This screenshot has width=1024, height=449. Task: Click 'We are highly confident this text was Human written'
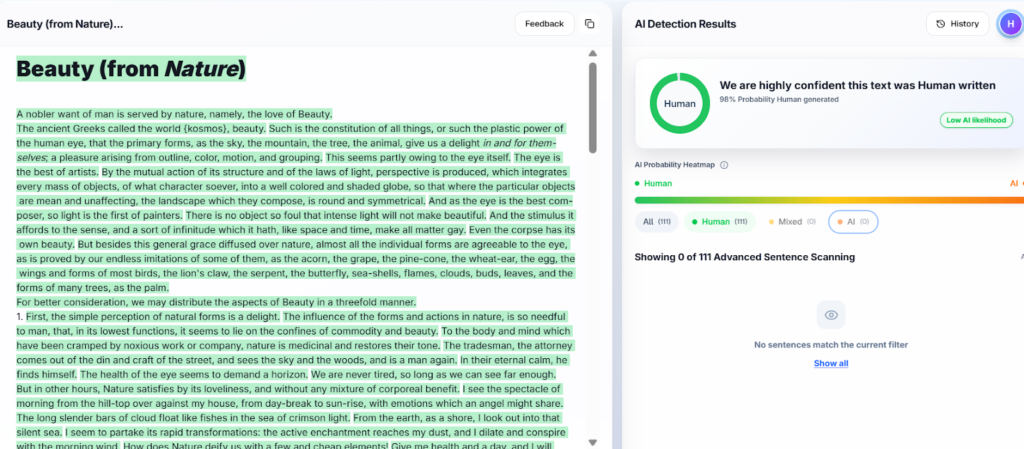point(857,85)
